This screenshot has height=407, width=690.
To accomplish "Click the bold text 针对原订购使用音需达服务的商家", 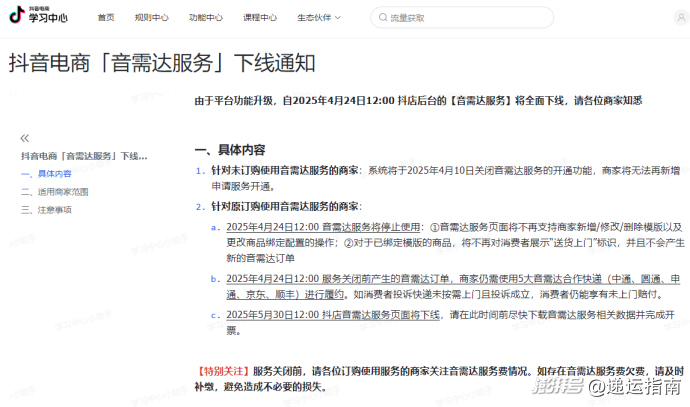I will 284,207.
